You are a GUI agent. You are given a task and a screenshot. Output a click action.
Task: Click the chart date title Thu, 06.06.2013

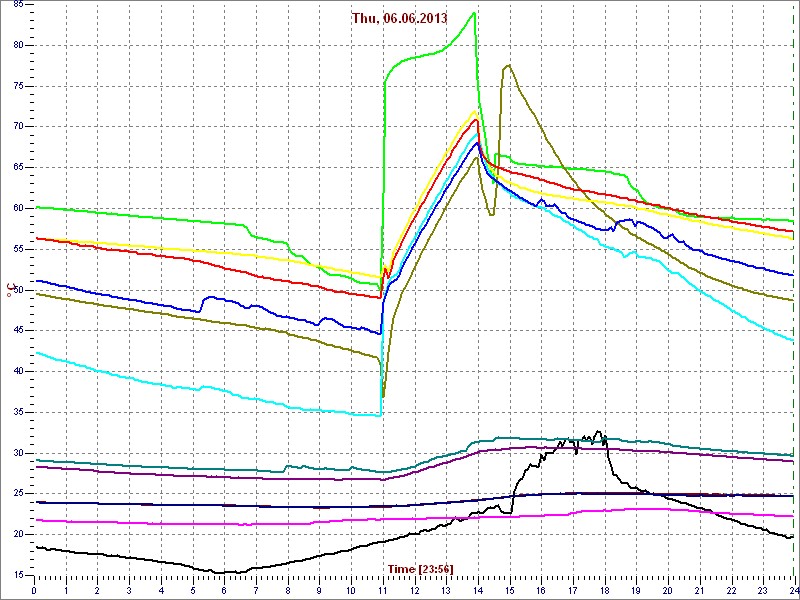point(399,18)
